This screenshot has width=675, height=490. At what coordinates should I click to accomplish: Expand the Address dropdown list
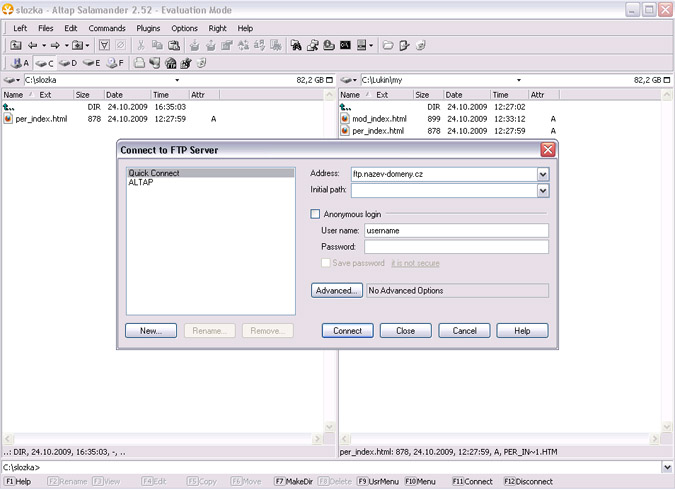point(543,174)
